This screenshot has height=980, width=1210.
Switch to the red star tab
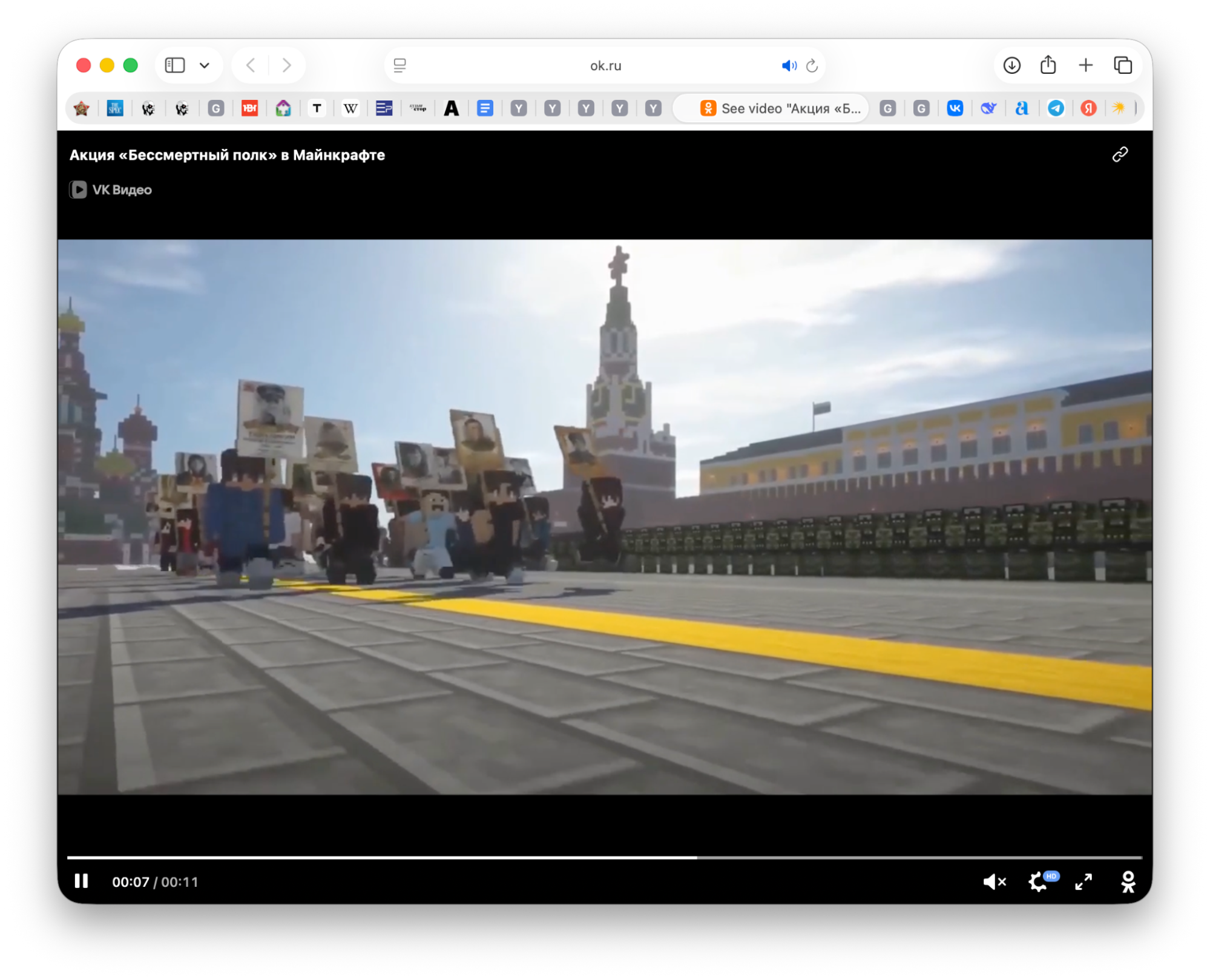(x=82, y=108)
